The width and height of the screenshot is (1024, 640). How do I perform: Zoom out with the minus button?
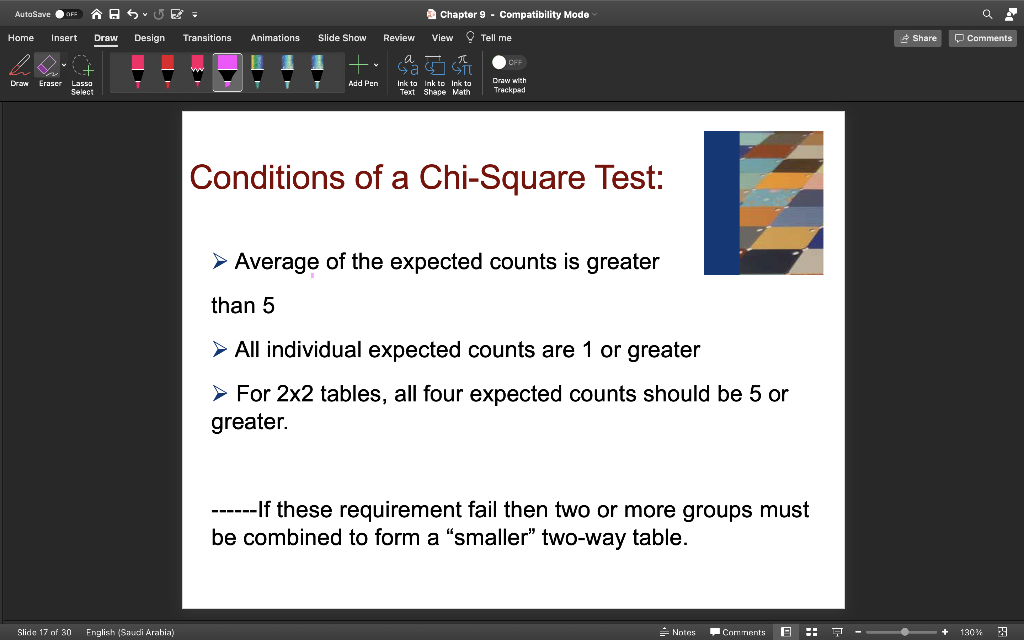click(858, 632)
